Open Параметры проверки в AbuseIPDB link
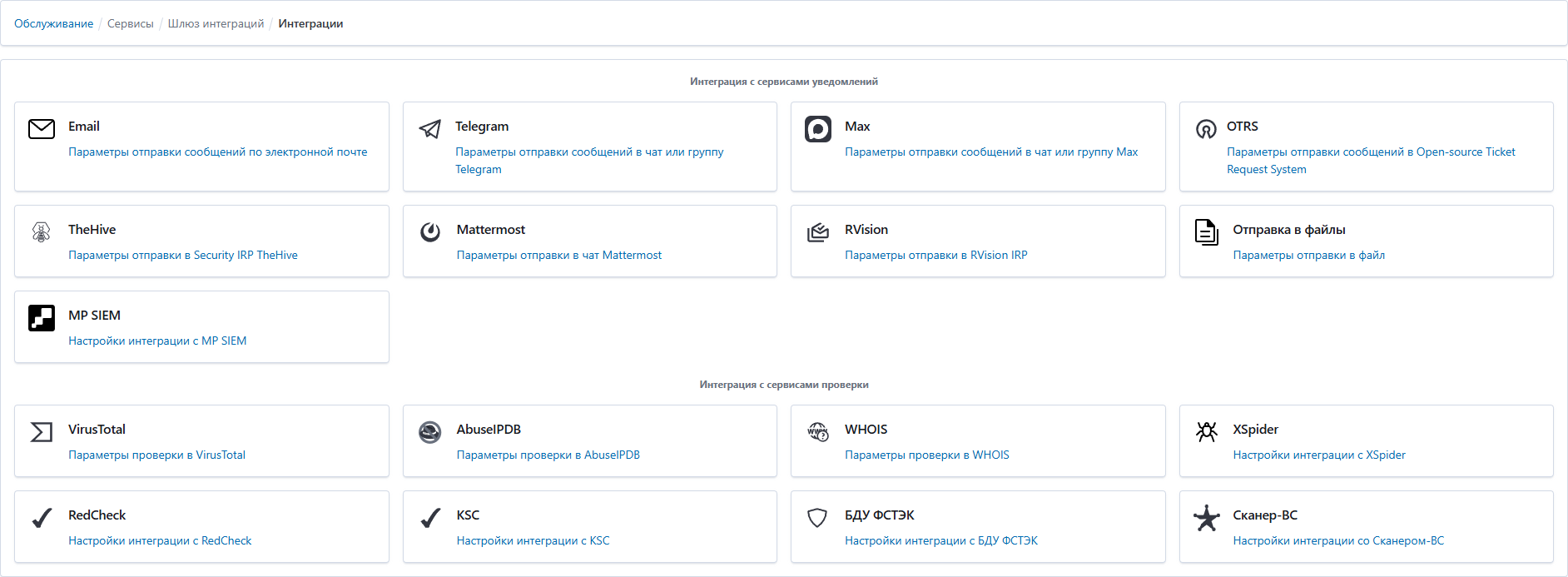Screen dimensions: 1568x577 point(548,455)
